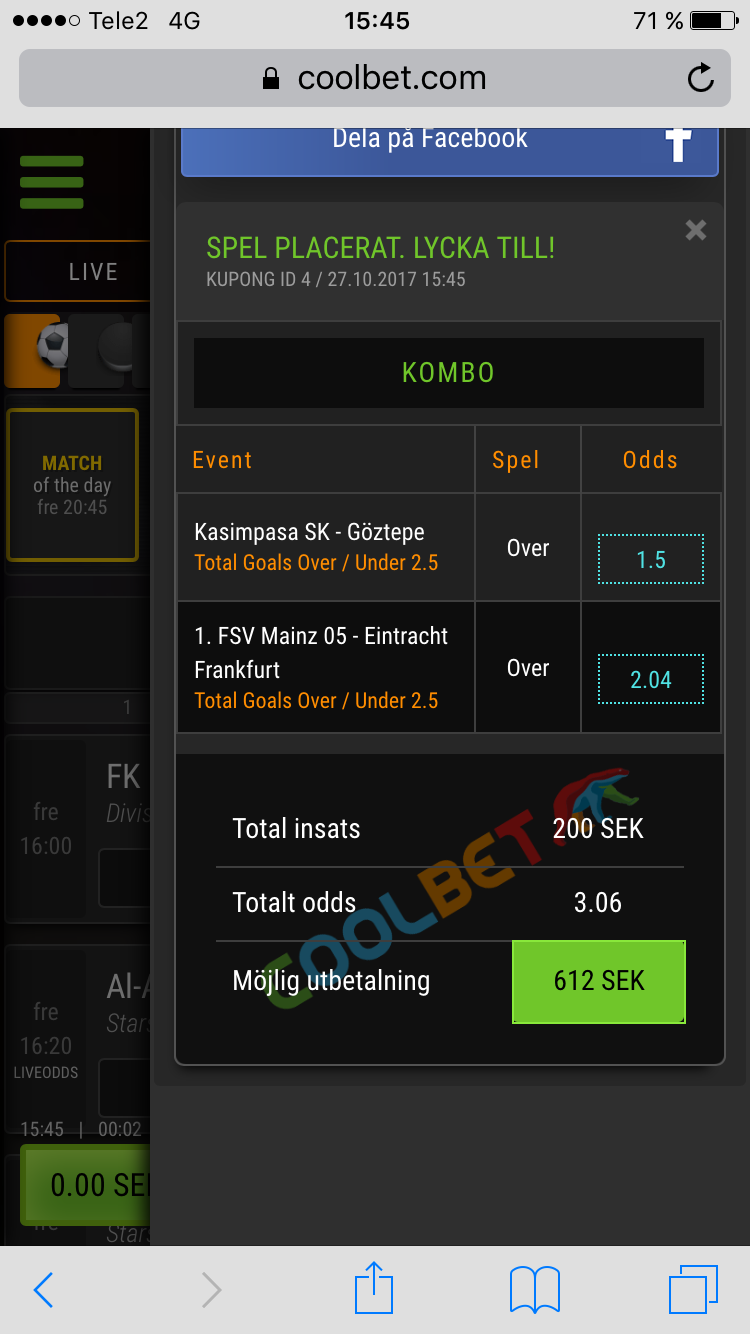Select the KOMBO tab
Screen dimensions: 750x1334
click(449, 373)
